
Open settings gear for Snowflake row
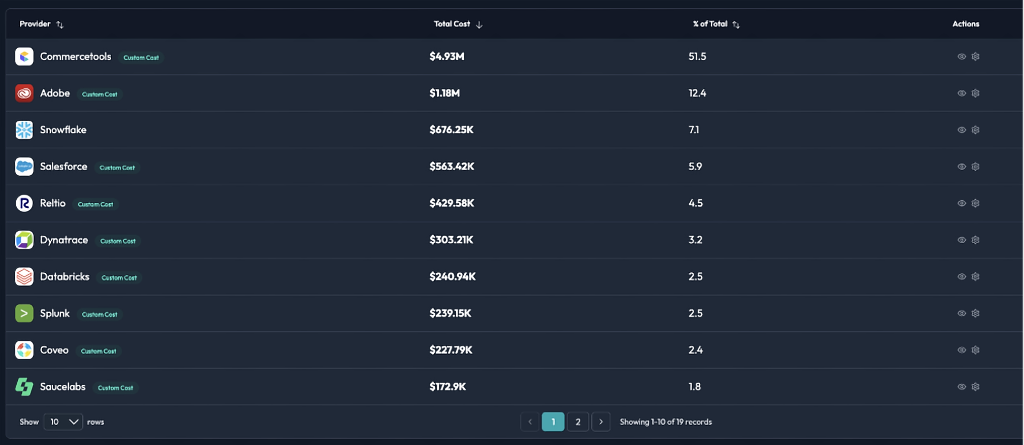point(976,130)
